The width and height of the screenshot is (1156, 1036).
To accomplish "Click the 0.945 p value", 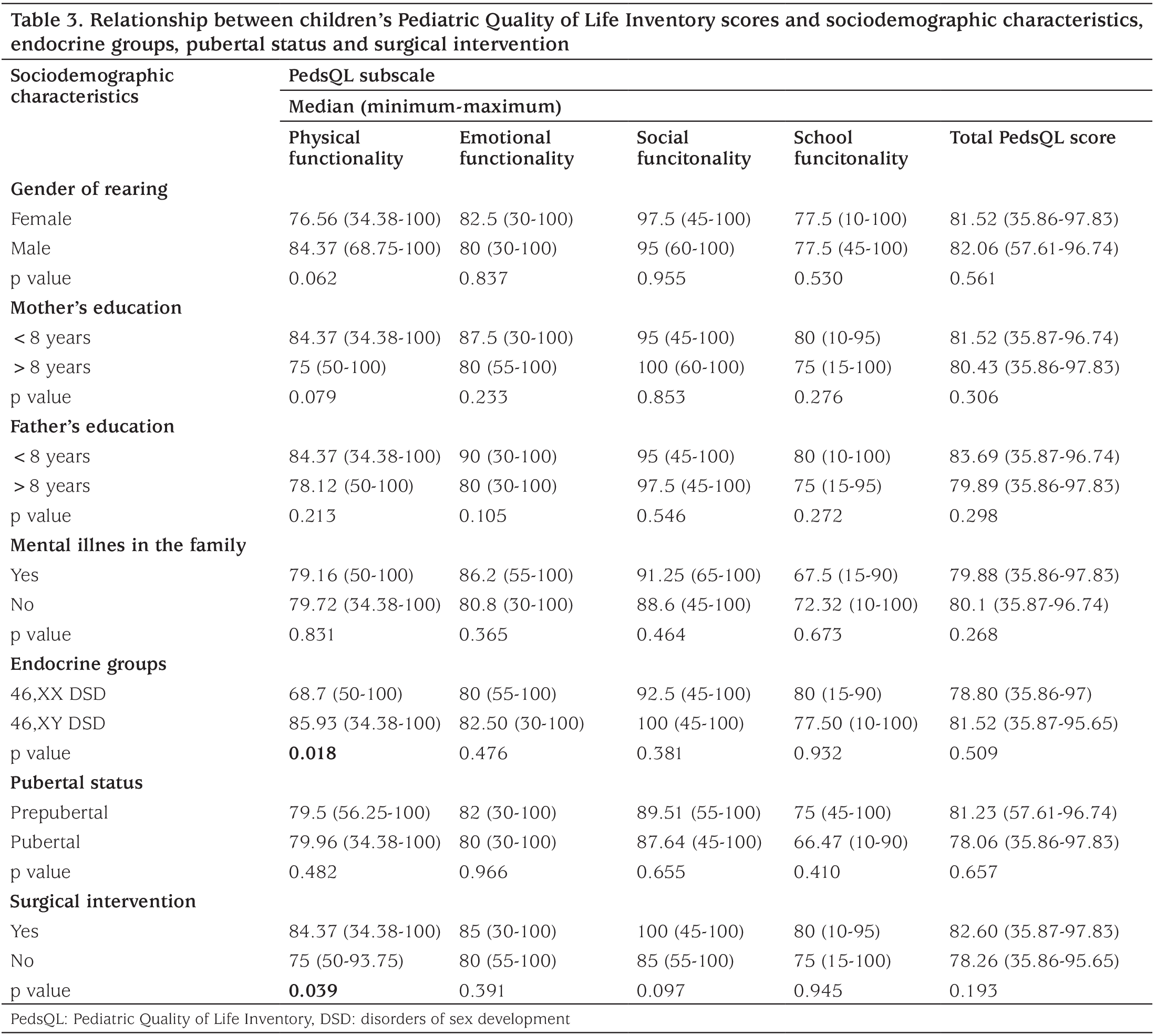I will coord(818,990).
